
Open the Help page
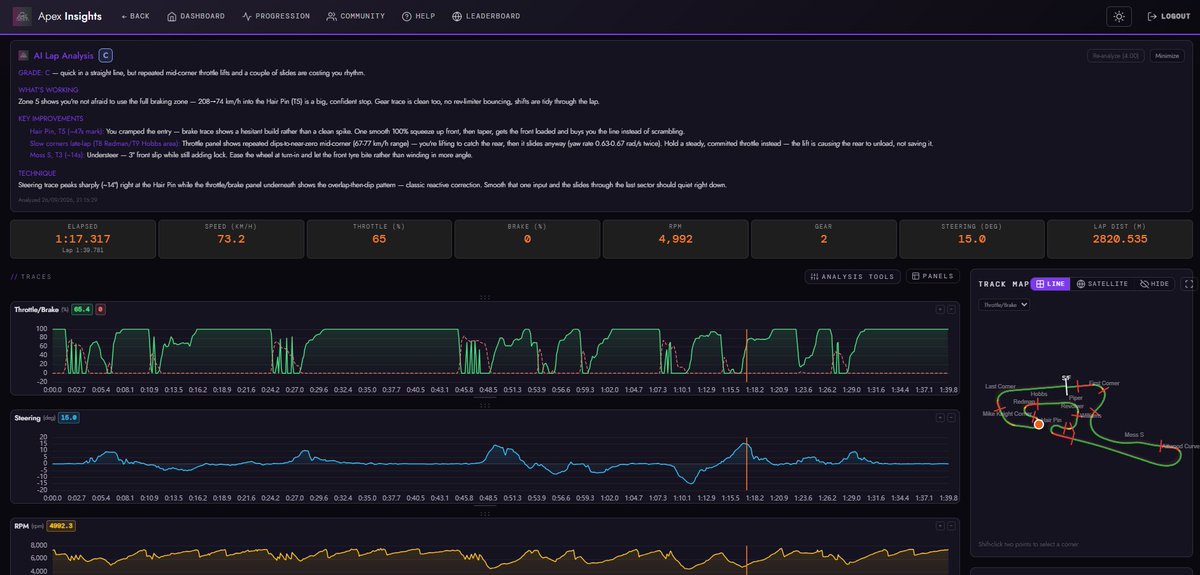418,16
